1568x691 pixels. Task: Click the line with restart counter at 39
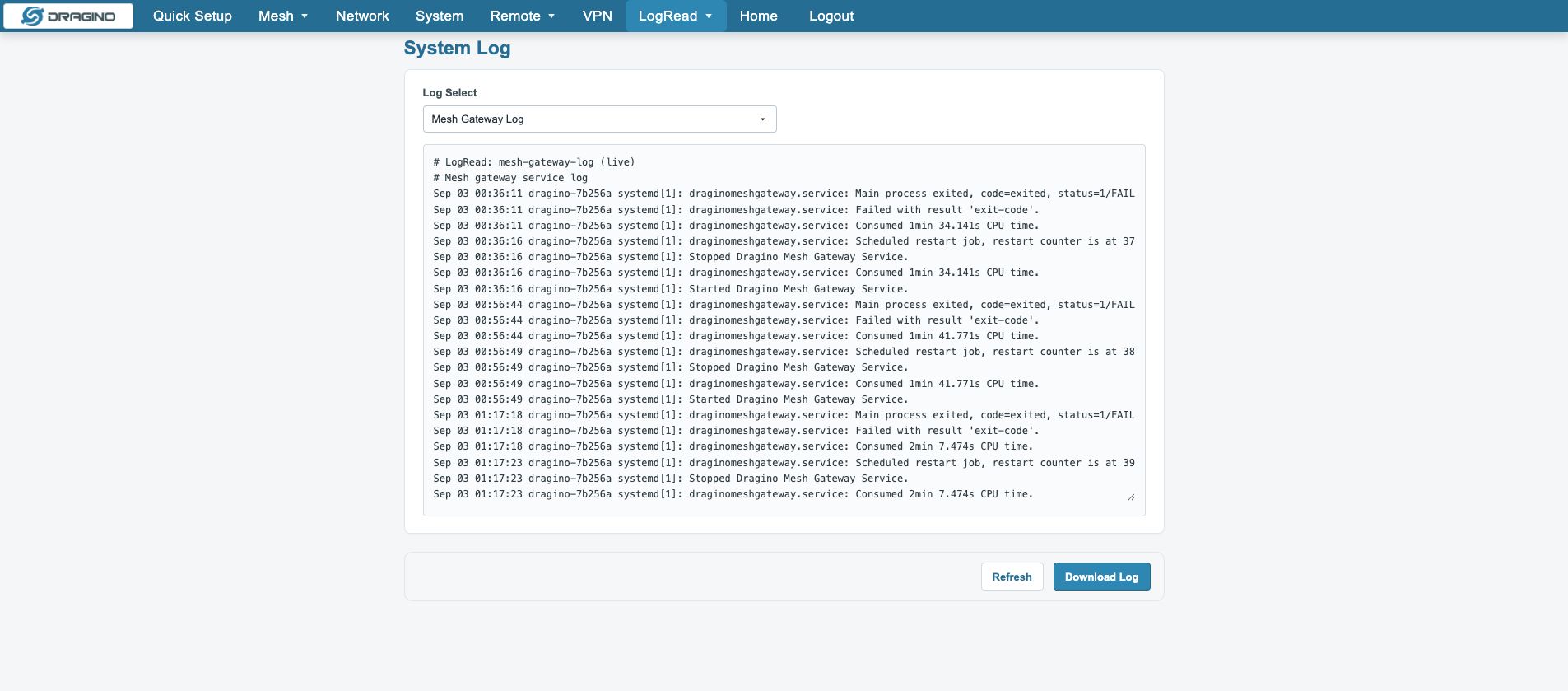[784, 463]
